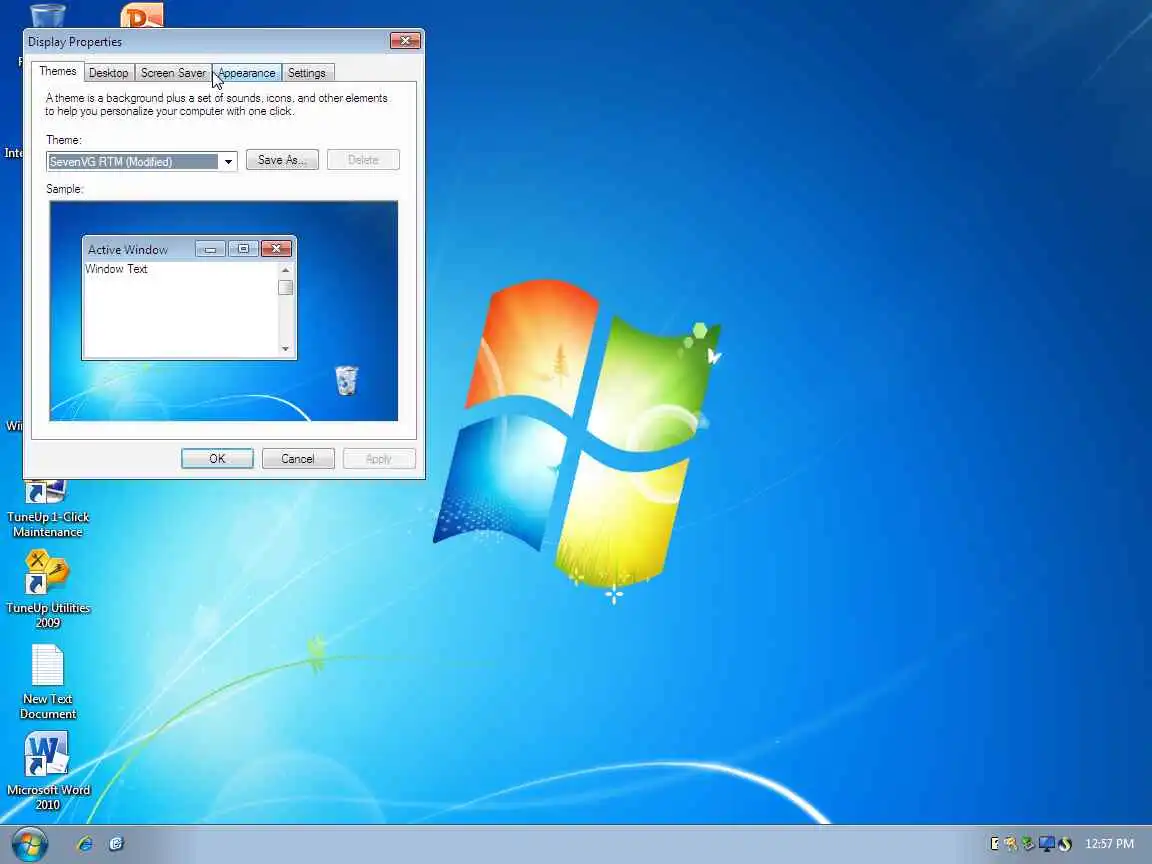Launch Internet Explorer from the taskbar
Image resolution: width=1152 pixels, height=864 pixels.
point(84,843)
